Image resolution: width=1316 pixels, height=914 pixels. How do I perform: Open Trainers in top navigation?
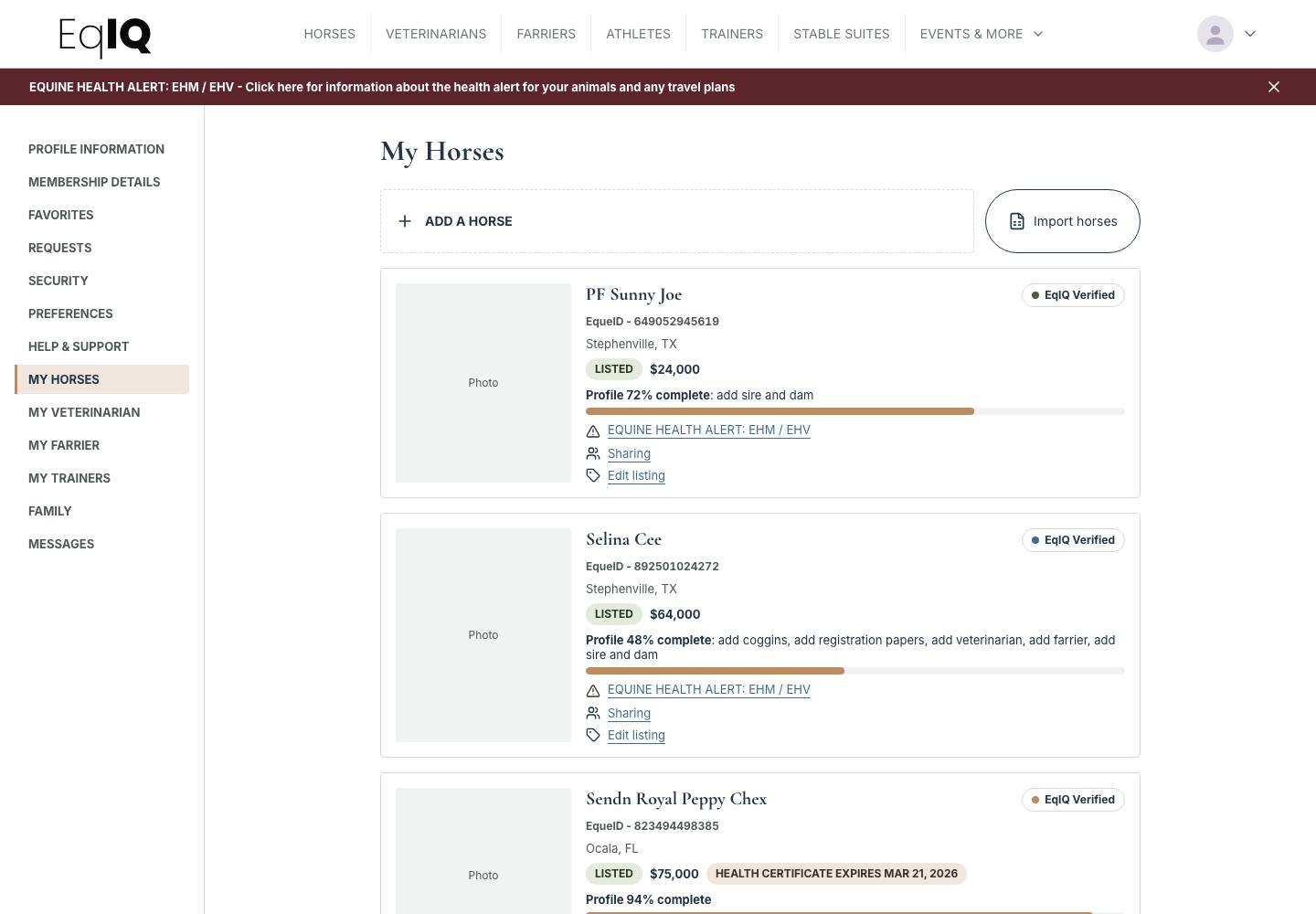click(x=732, y=34)
